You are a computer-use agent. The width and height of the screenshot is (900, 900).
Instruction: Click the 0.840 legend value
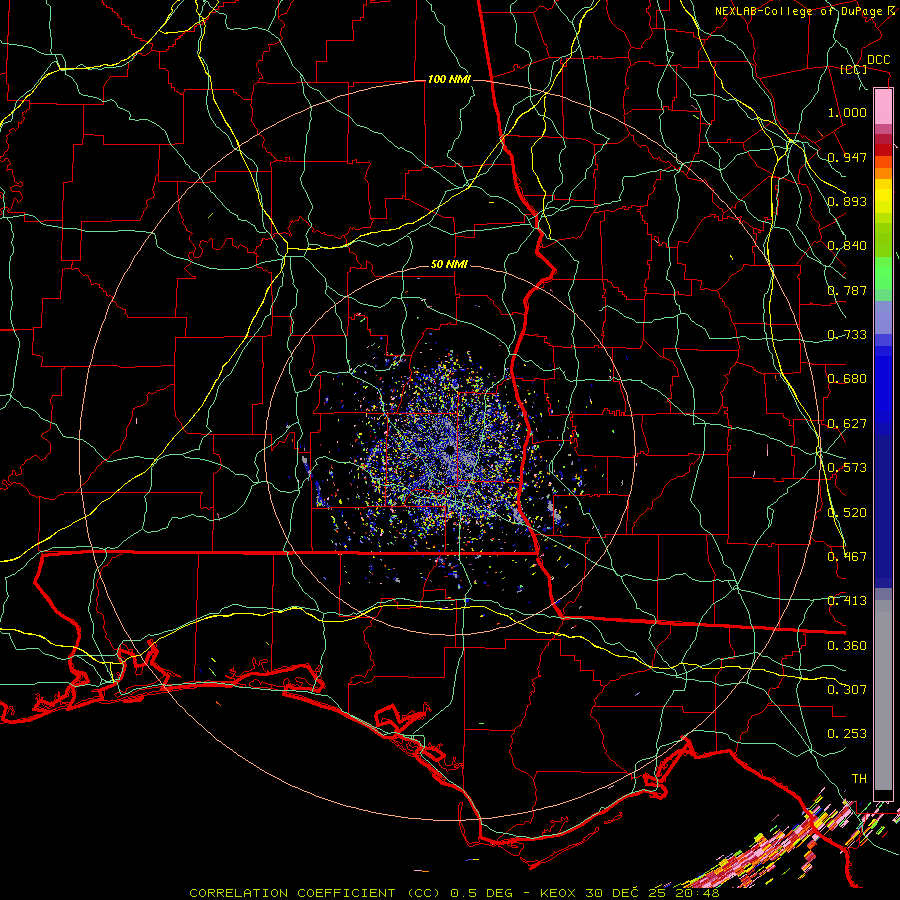point(847,246)
